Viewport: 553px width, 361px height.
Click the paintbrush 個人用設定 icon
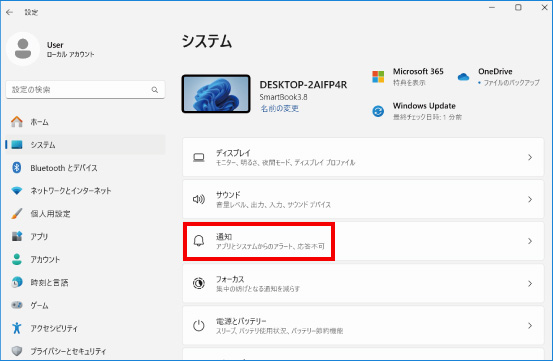click(17, 213)
